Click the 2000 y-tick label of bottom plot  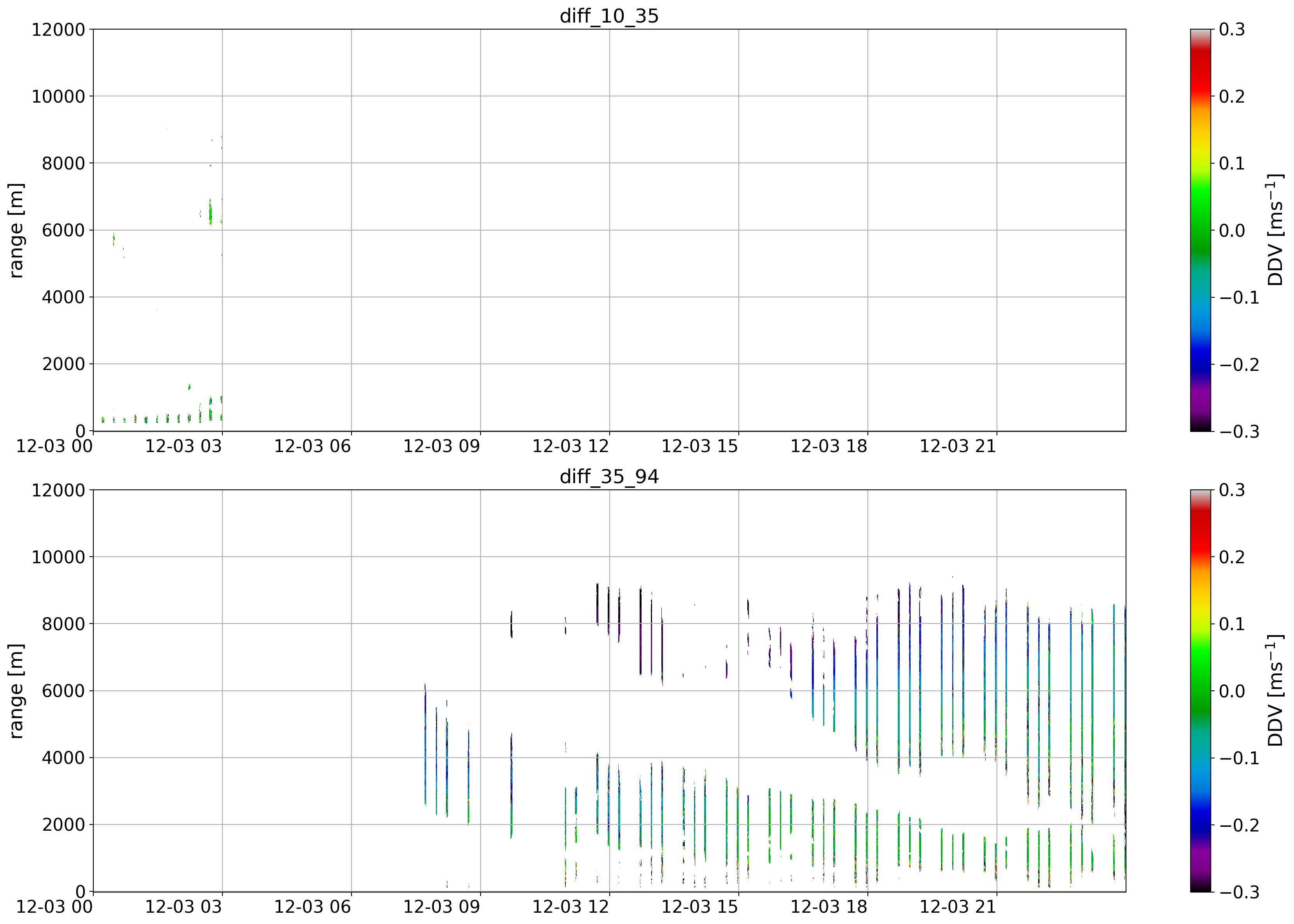[63, 824]
